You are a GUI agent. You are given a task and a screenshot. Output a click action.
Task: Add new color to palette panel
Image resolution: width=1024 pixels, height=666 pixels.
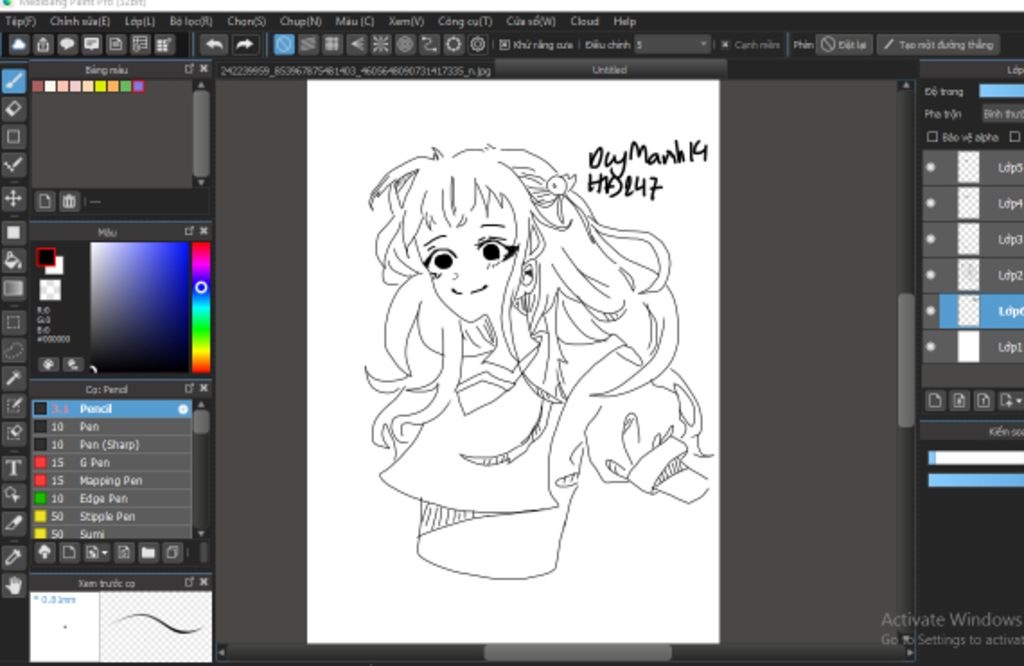pos(44,201)
